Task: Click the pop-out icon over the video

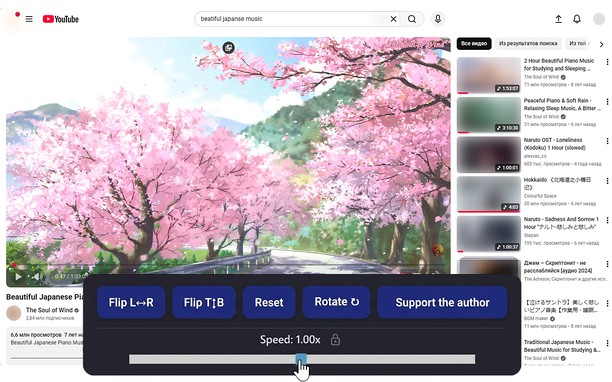Action: 228,48
